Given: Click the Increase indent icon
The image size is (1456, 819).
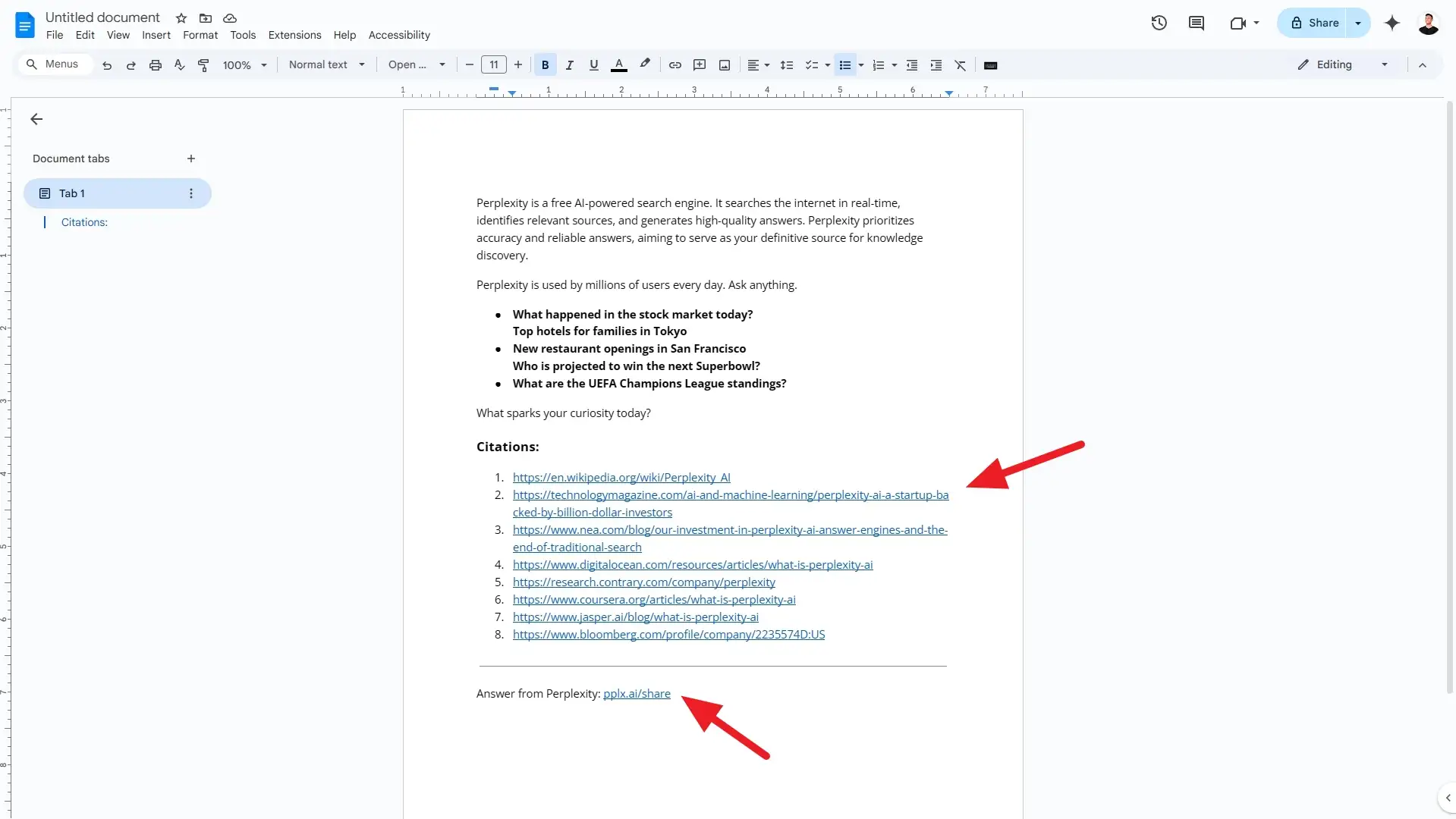Looking at the screenshot, I should [936, 65].
